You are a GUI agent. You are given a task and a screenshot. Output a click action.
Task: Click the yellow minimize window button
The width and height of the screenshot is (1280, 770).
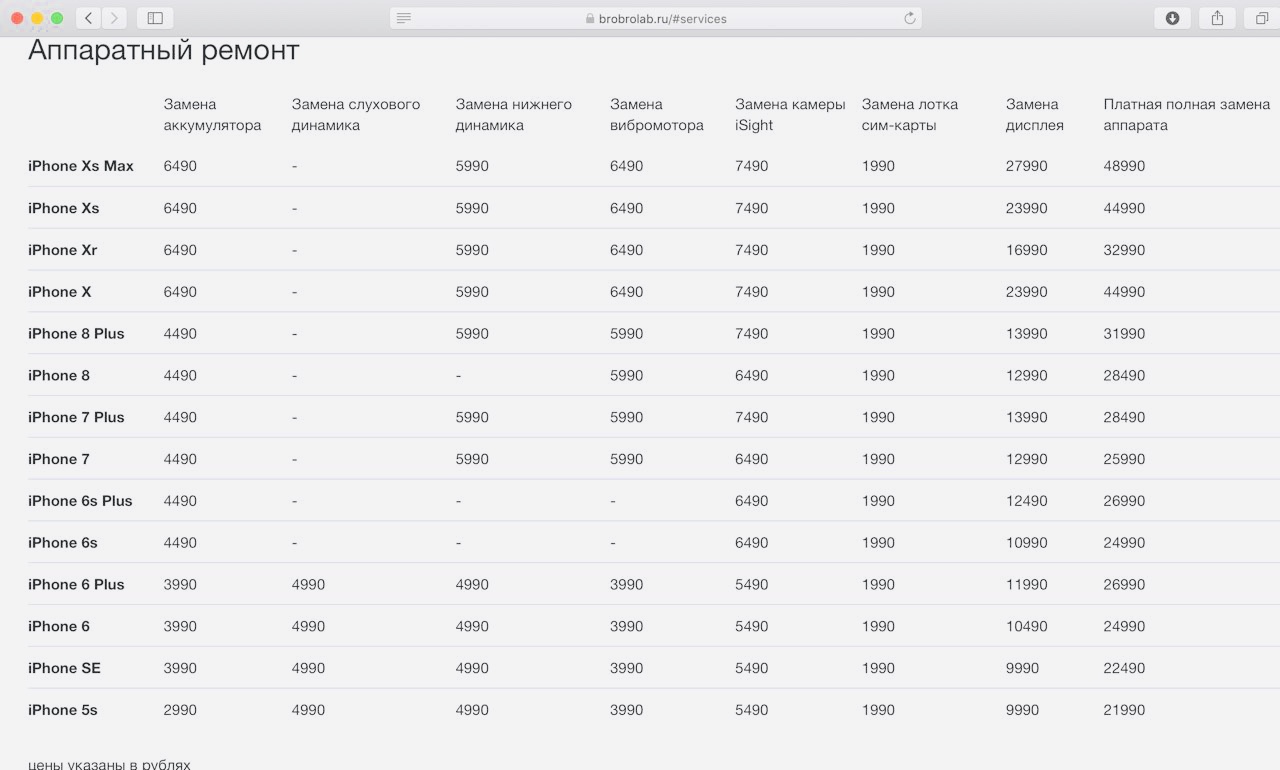pyautogui.click(x=37, y=18)
